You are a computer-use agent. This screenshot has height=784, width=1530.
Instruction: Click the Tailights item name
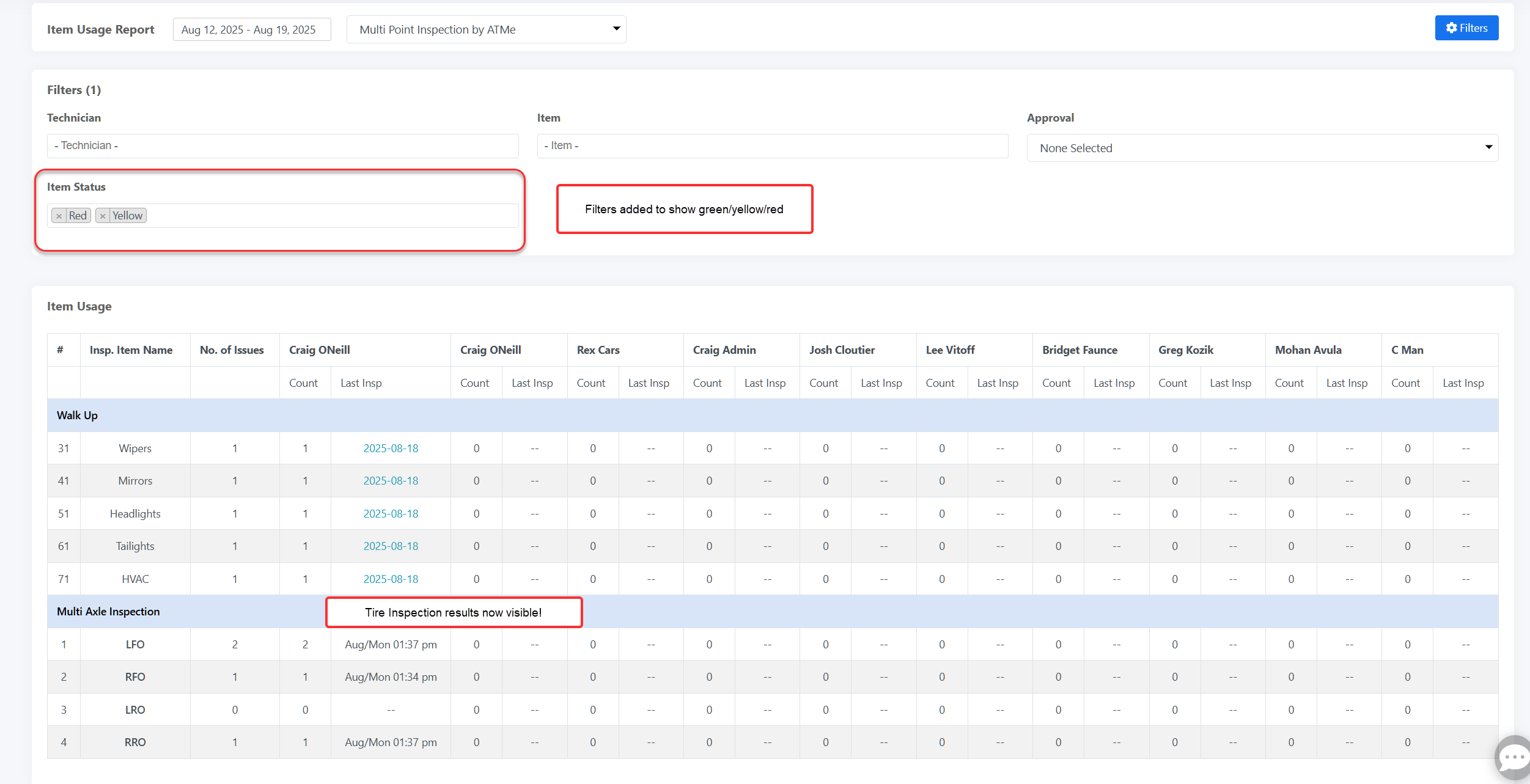[x=135, y=546]
